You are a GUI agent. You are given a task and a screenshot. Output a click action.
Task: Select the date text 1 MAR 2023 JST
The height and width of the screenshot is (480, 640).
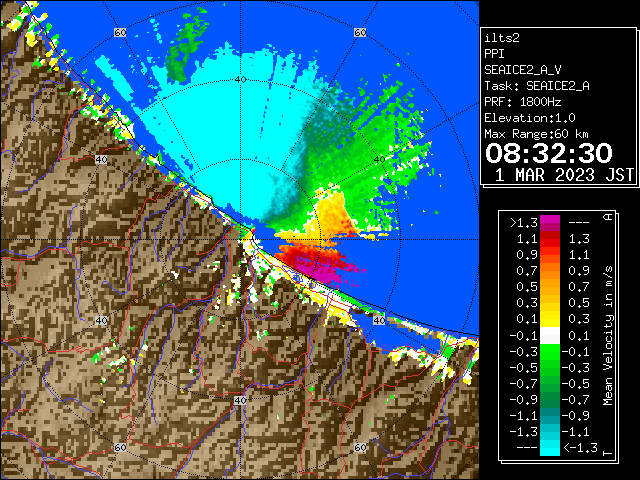click(564, 175)
